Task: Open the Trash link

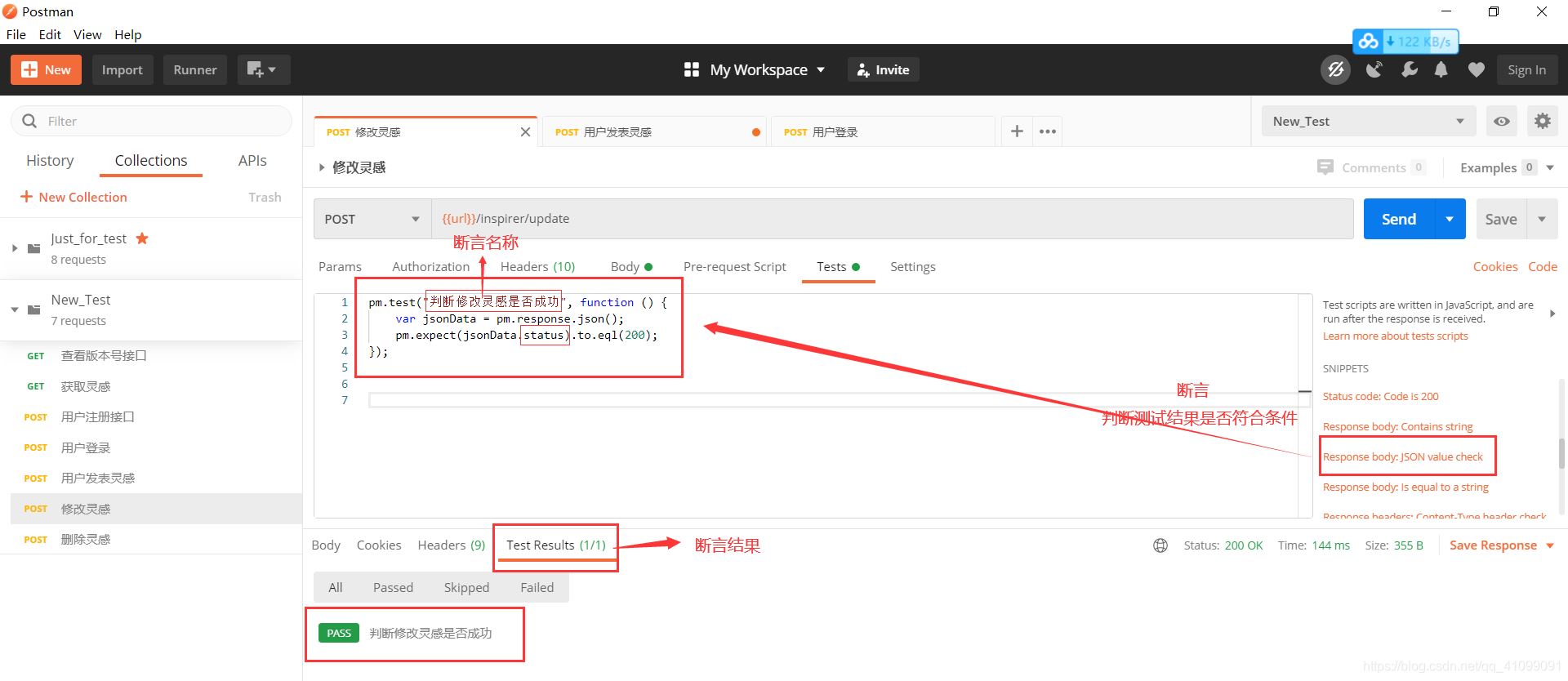Action: pyautogui.click(x=265, y=197)
